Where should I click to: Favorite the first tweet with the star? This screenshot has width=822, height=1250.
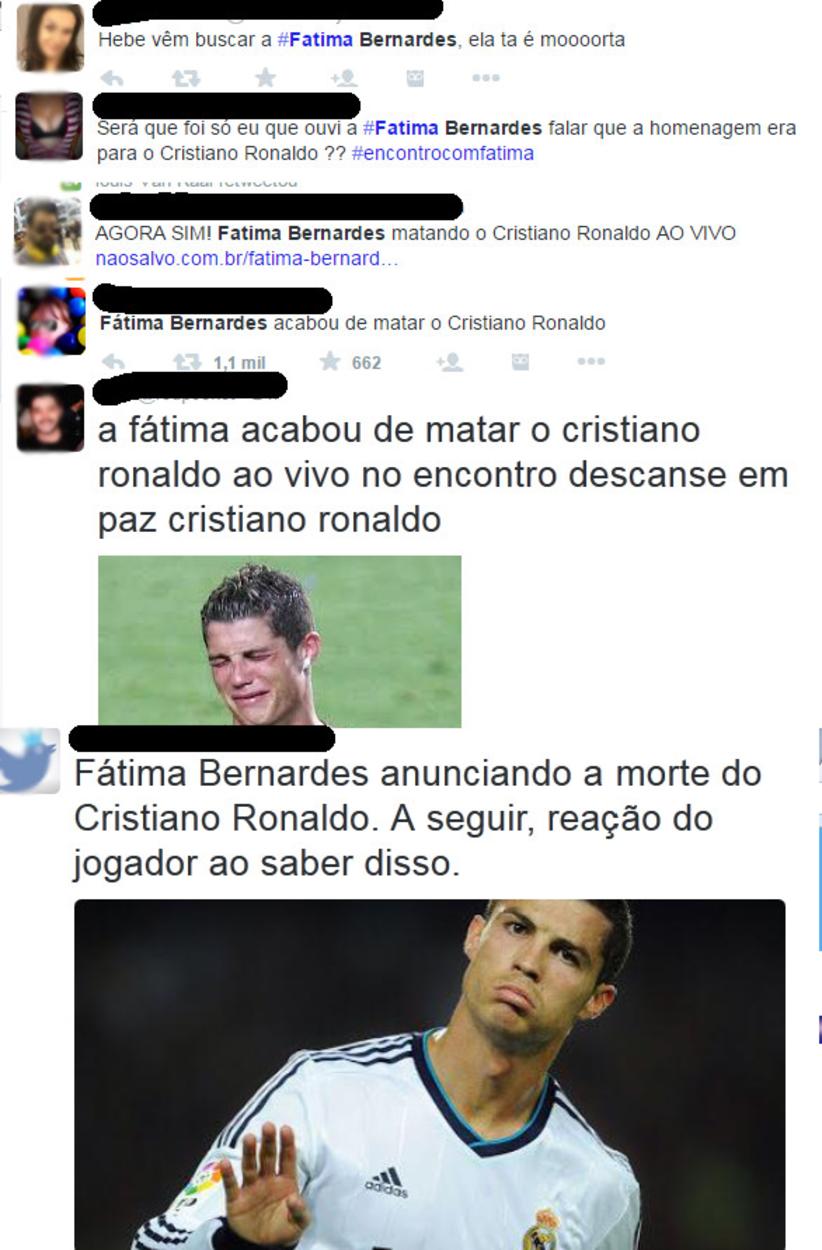265,78
